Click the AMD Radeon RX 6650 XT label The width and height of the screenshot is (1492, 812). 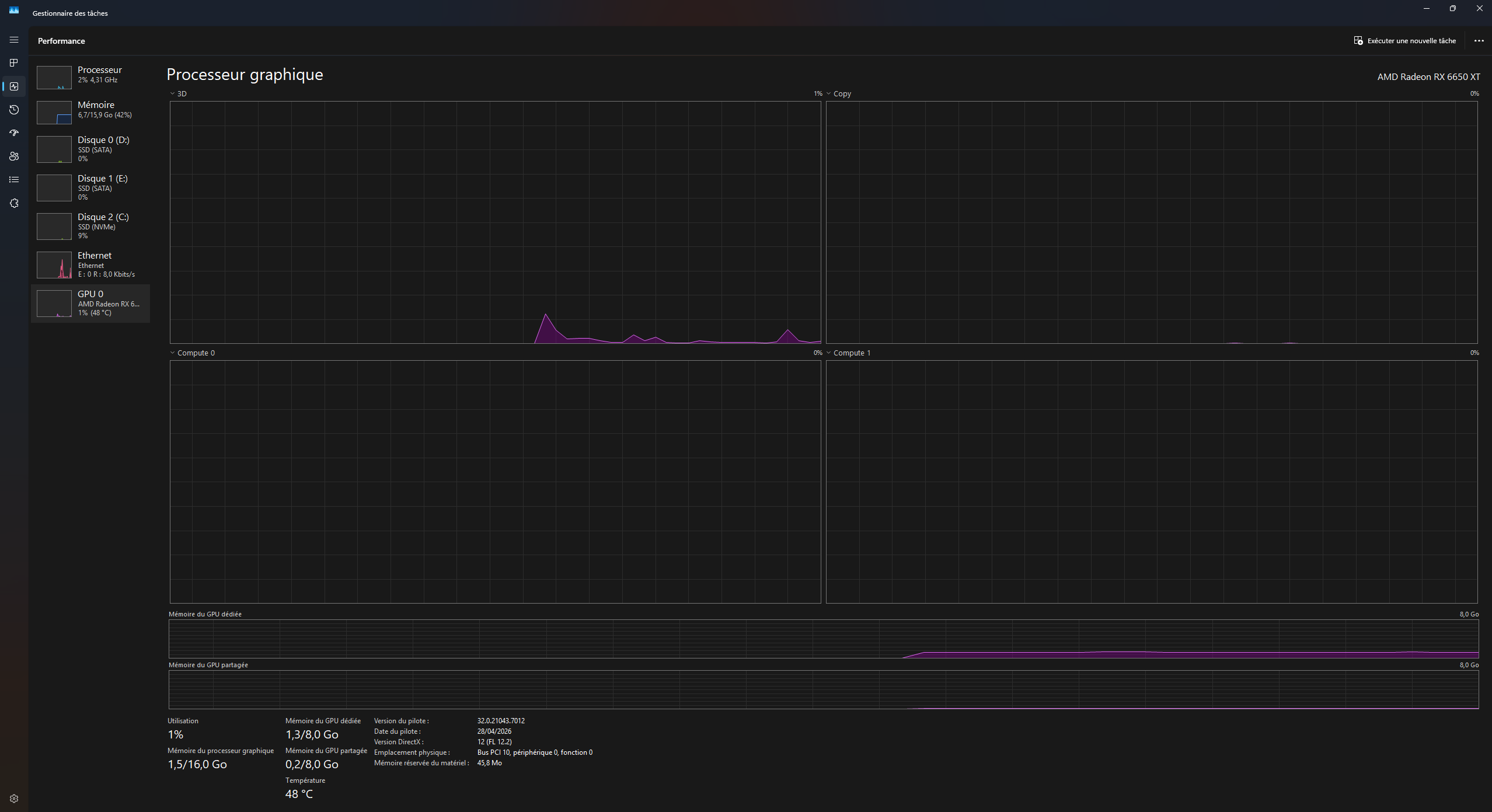click(x=1428, y=76)
